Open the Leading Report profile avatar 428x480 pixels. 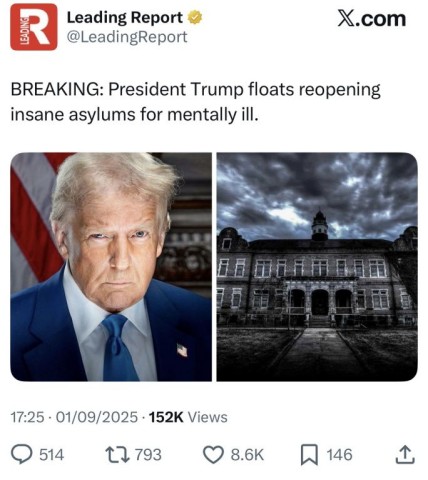34,27
